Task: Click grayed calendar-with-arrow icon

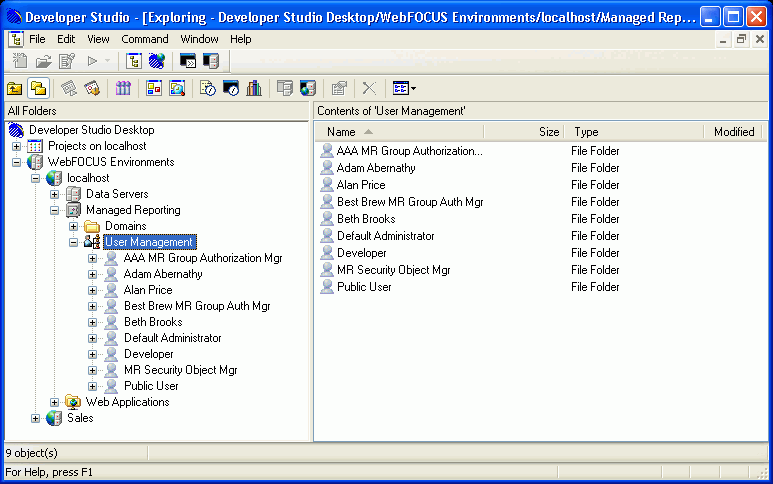Action: point(69,89)
